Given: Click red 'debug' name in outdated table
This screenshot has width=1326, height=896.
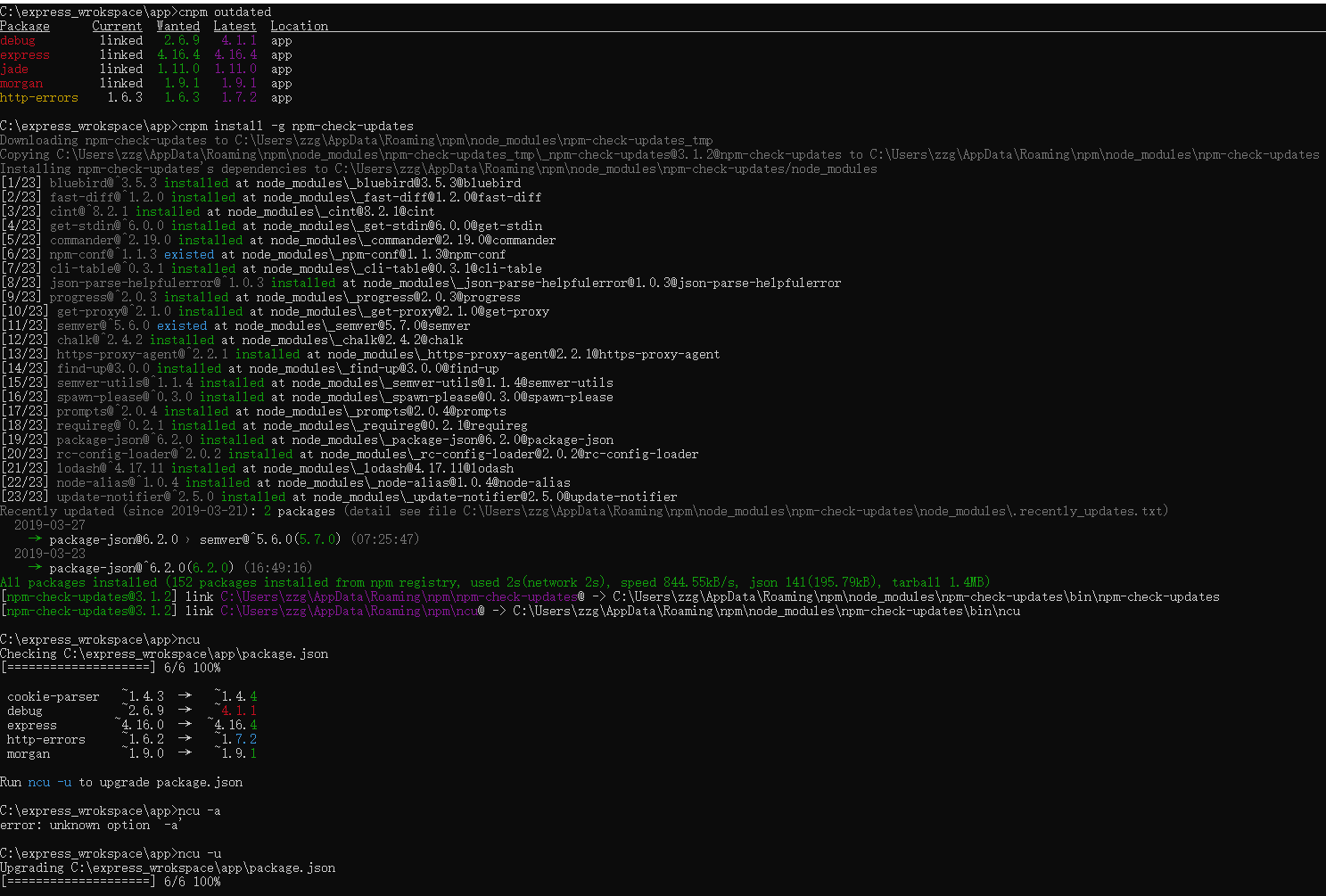Looking at the screenshot, I should click(18, 40).
